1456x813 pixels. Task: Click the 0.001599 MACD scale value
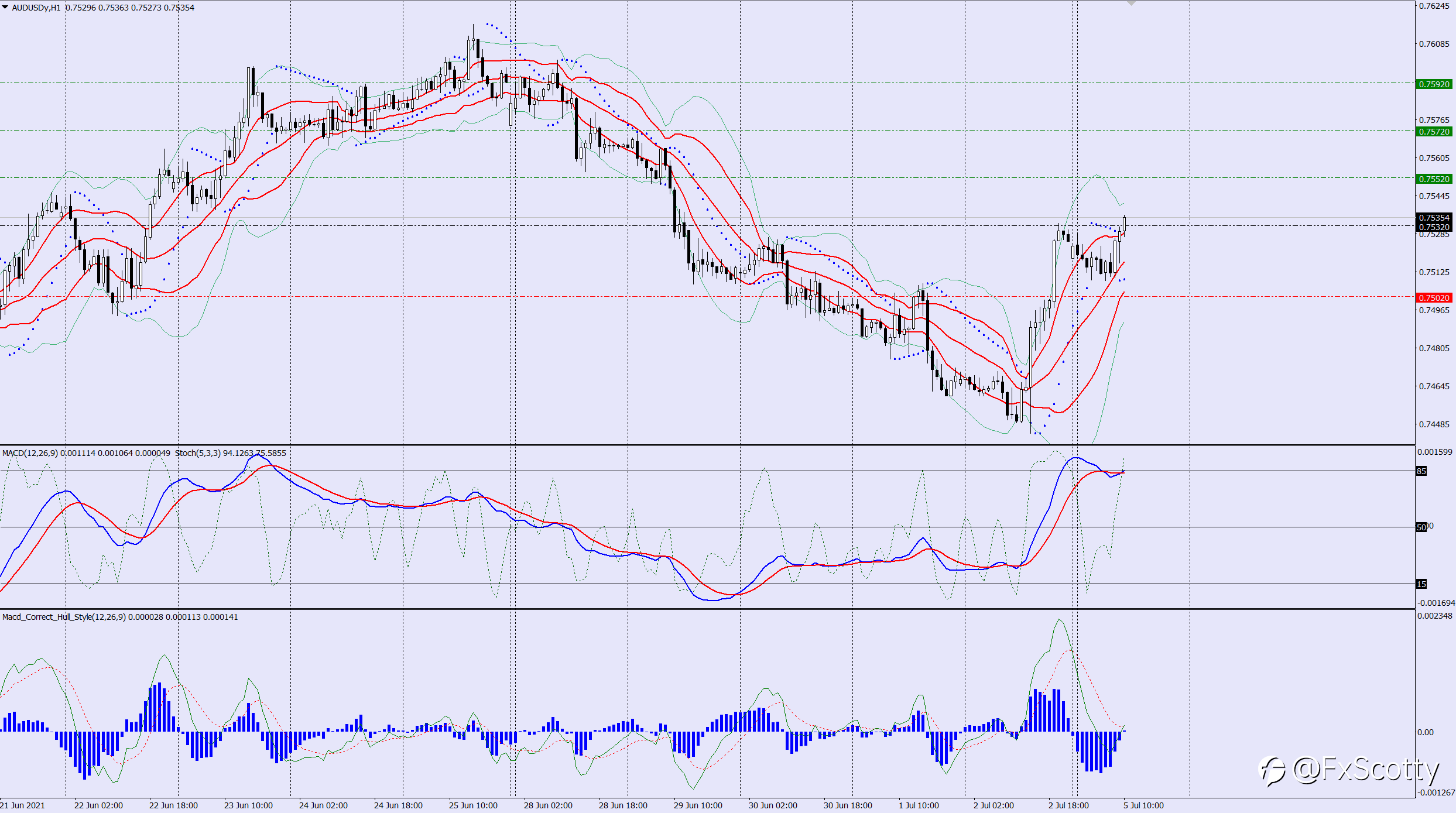(1435, 452)
